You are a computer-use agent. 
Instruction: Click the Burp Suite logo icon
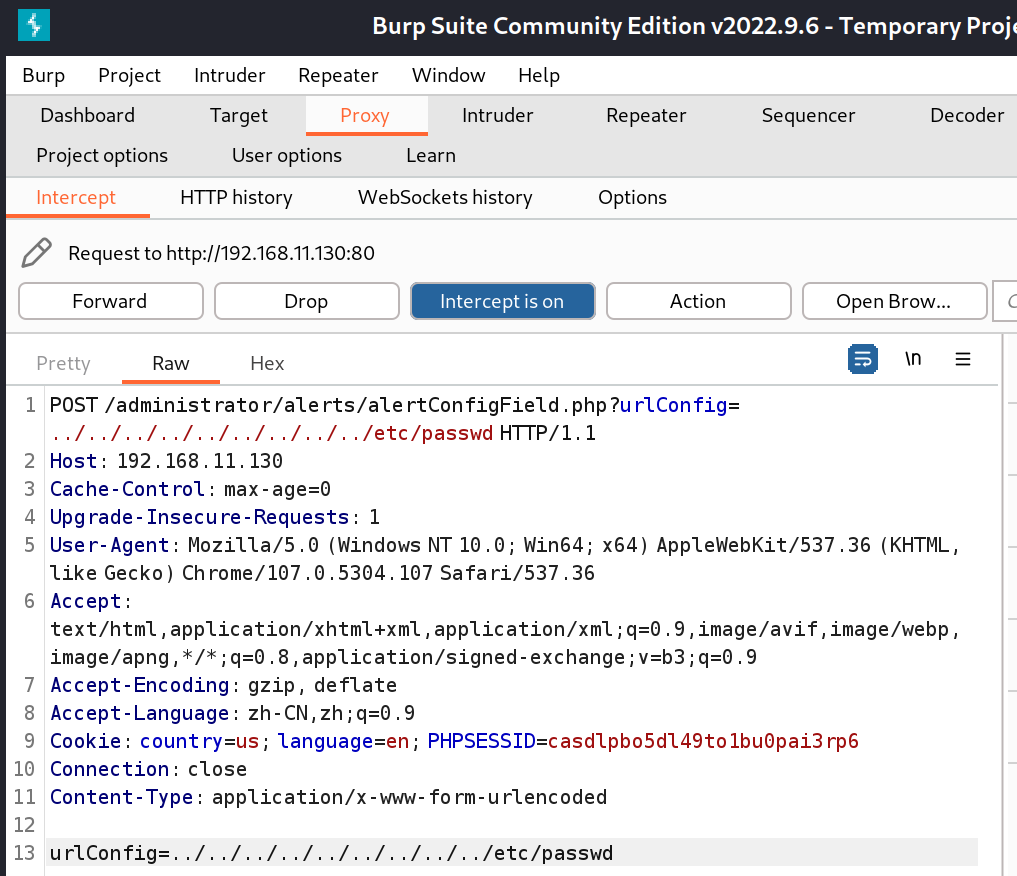[34, 25]
